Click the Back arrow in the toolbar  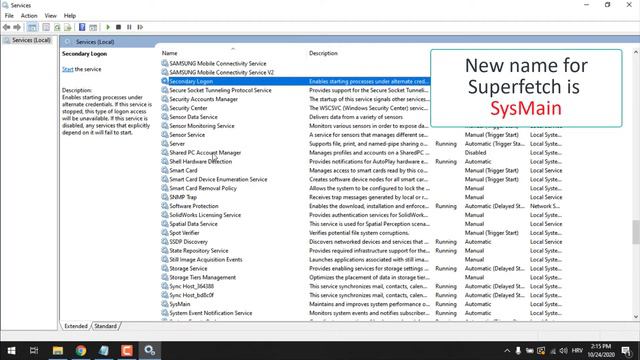(6, 27)
